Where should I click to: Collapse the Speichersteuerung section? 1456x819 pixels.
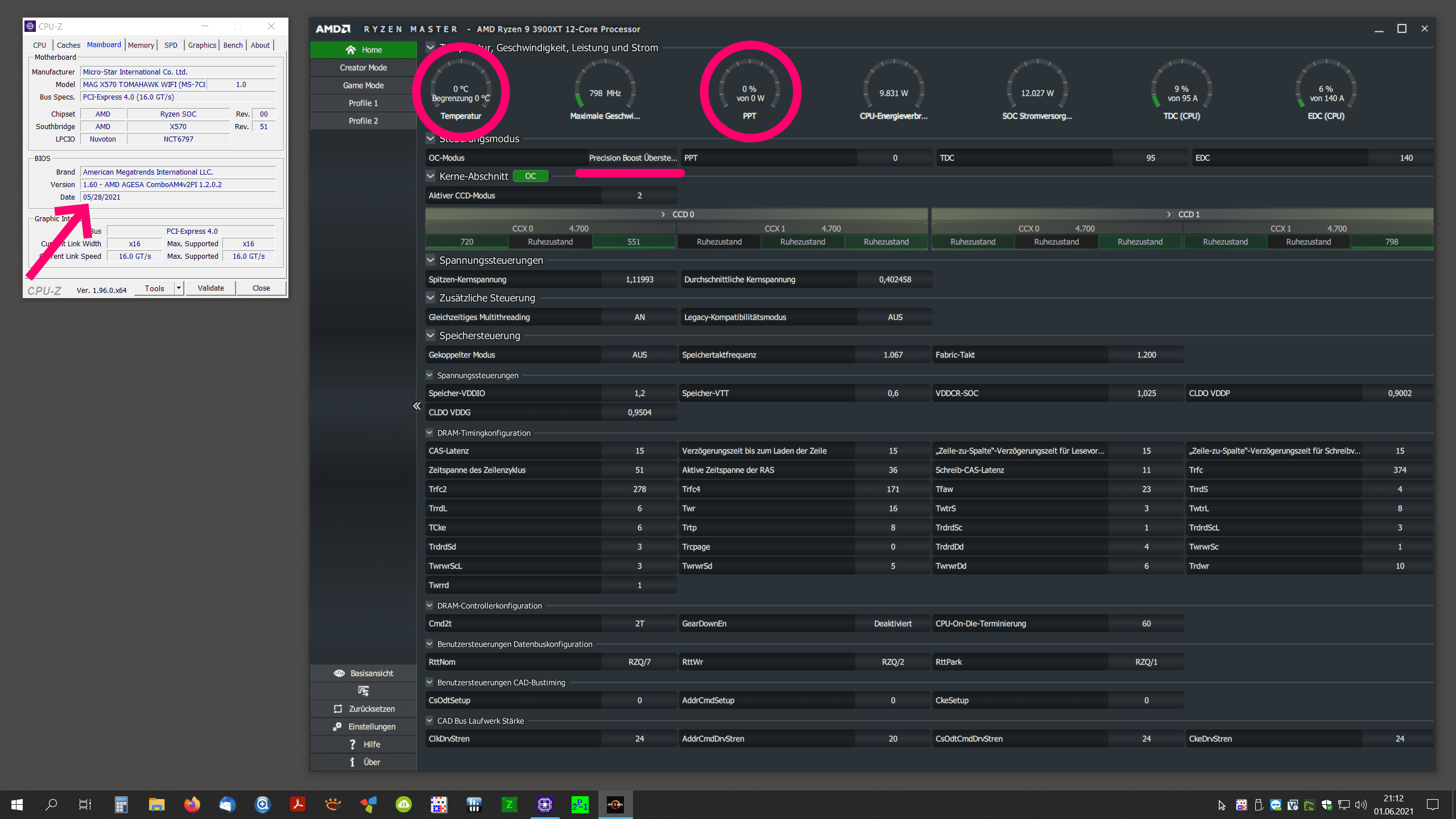(431, 335)
